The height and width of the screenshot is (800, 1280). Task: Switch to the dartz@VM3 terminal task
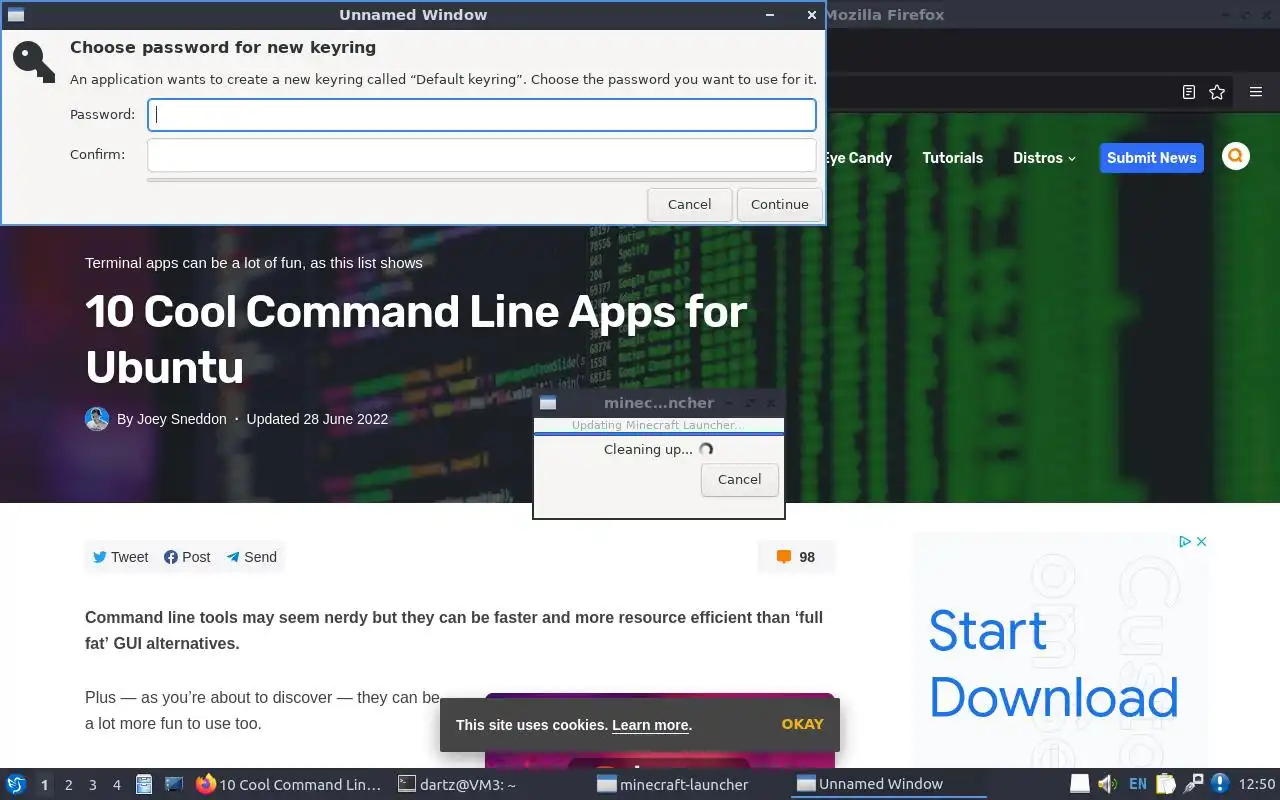click(488, 784)
